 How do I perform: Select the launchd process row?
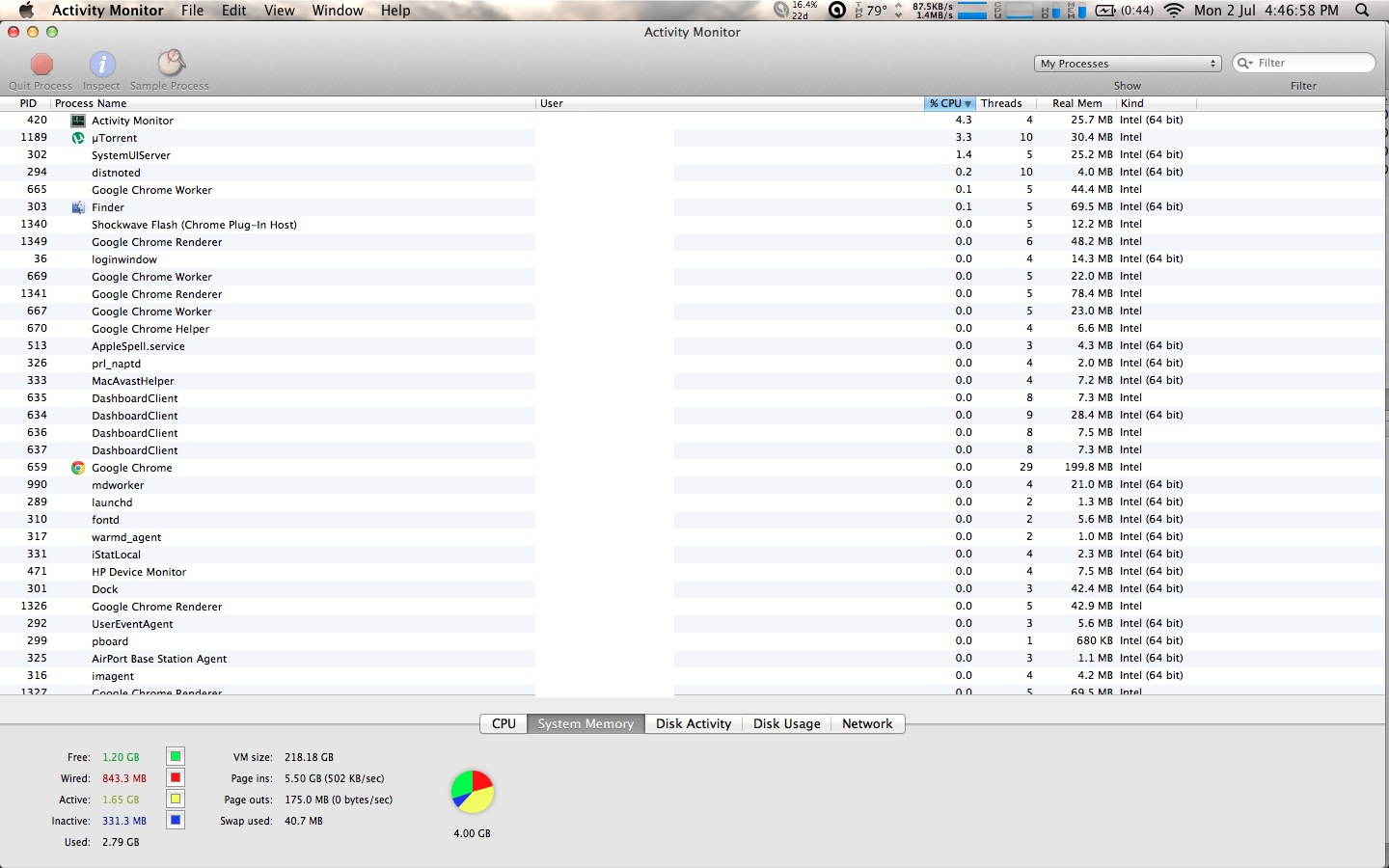694,502
